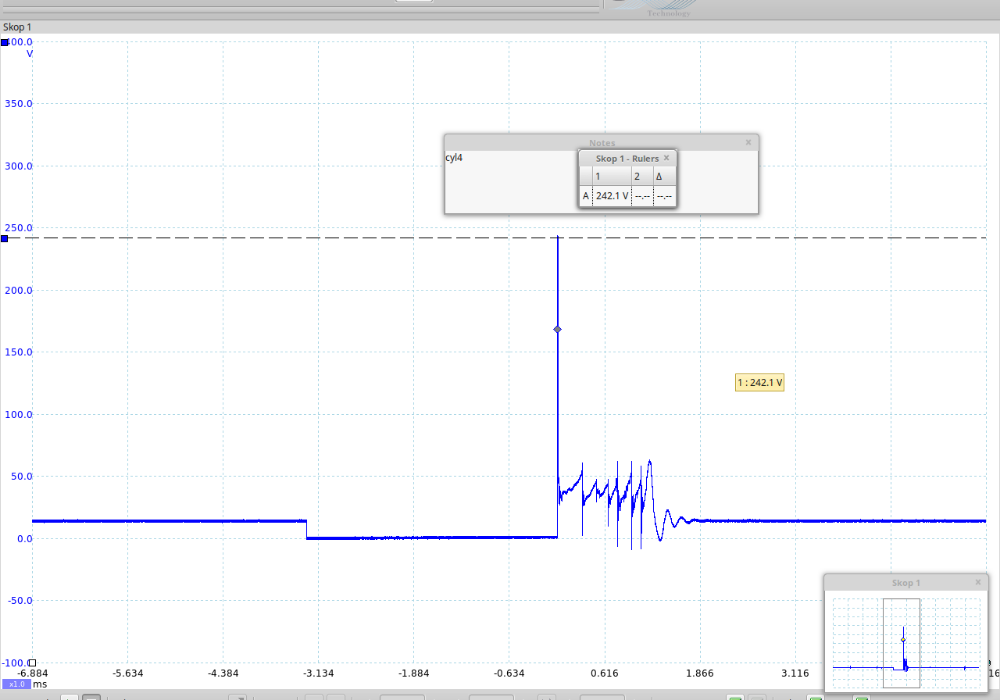Click the delta (Δ) column header

click(x=659, y=177)
